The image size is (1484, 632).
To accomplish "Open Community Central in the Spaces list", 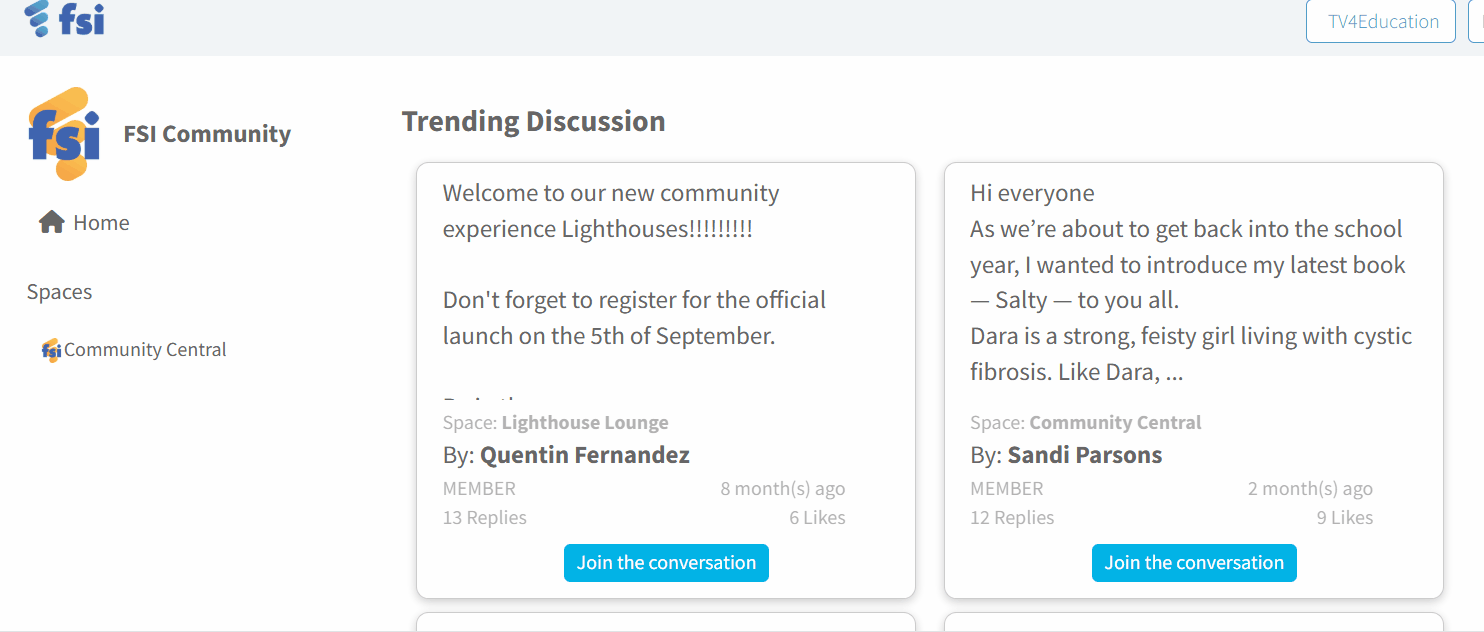I will coord(145,350).
